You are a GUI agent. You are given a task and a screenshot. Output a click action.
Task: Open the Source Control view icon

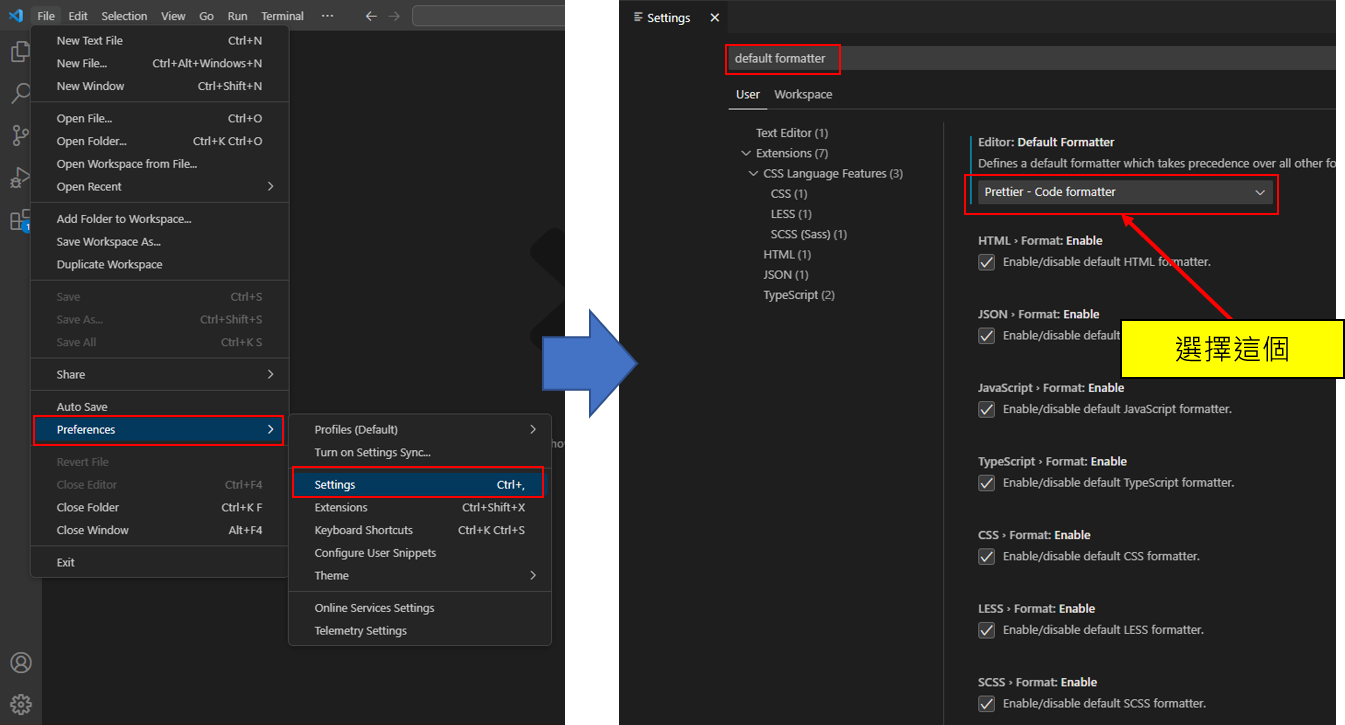20,136
